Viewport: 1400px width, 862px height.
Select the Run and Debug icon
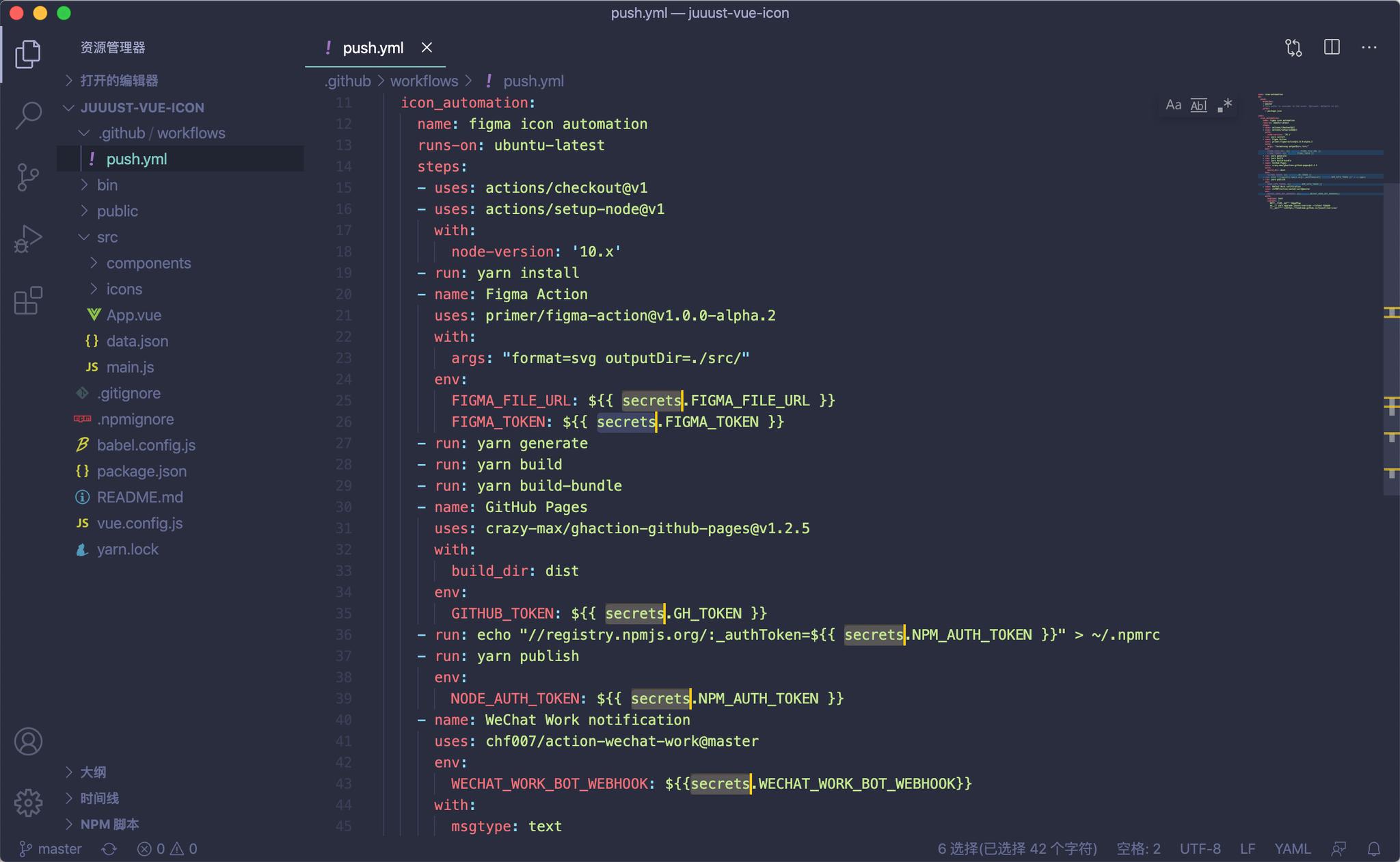[x=28, y=238]
